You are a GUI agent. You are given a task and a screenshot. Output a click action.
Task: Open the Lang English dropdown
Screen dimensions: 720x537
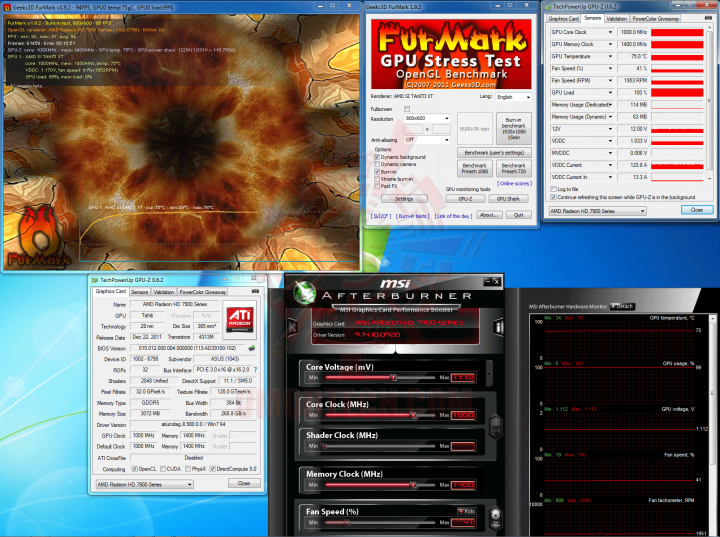pos(513,97)
